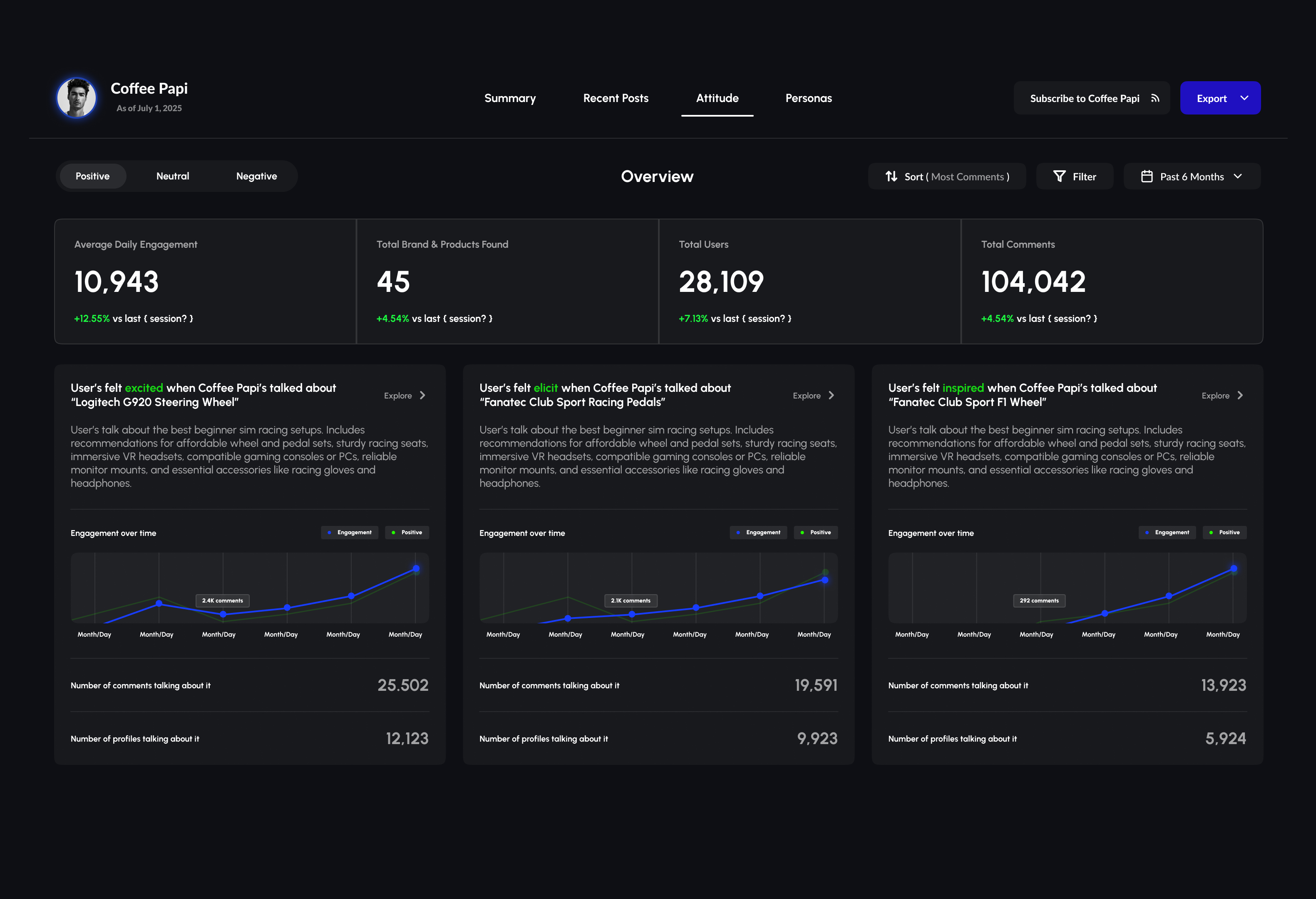The height and width of the screenshot is (899, 1316).
Task: Click Explore on Logitech G920 Steering Wheel card
Action: 397,396
